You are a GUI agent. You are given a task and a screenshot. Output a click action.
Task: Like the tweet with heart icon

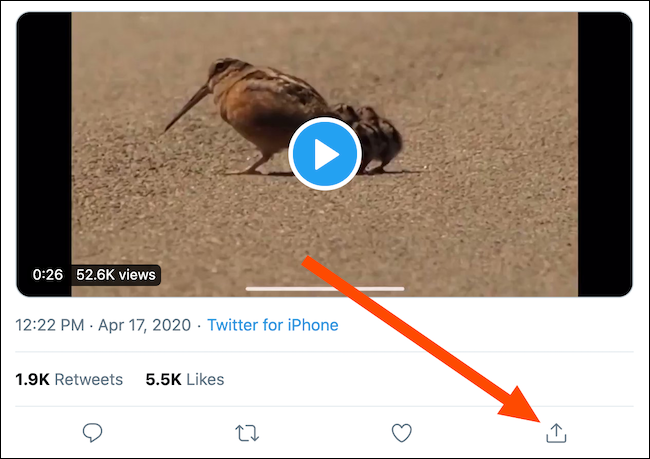401,433
